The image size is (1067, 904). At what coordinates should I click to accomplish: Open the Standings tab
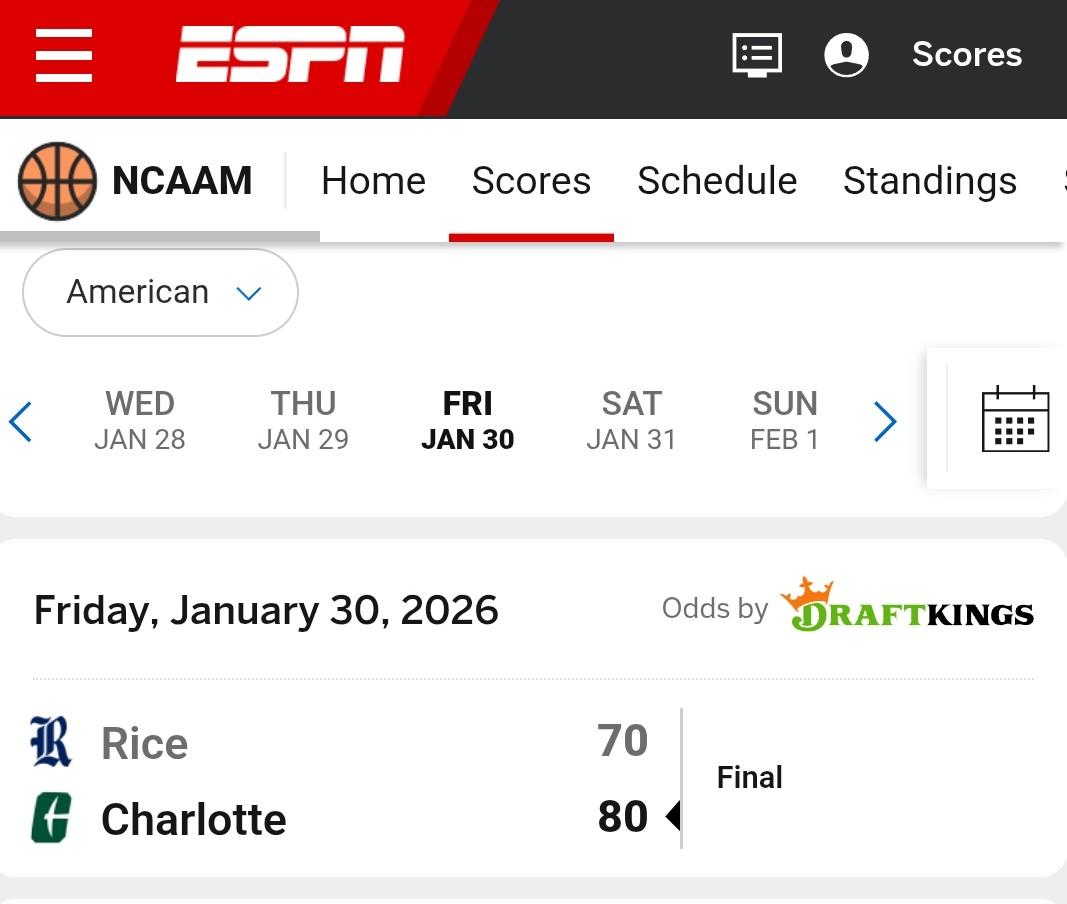(929, 181)
